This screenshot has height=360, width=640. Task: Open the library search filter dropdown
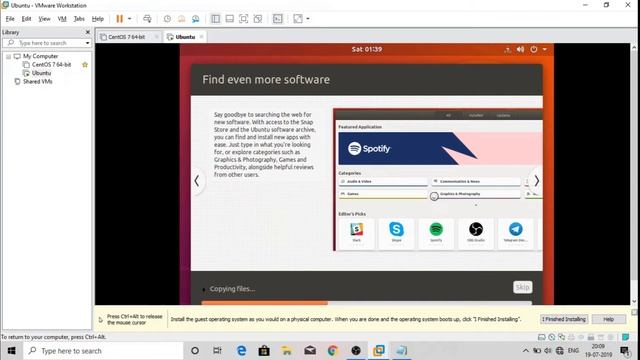click(87, 43)
